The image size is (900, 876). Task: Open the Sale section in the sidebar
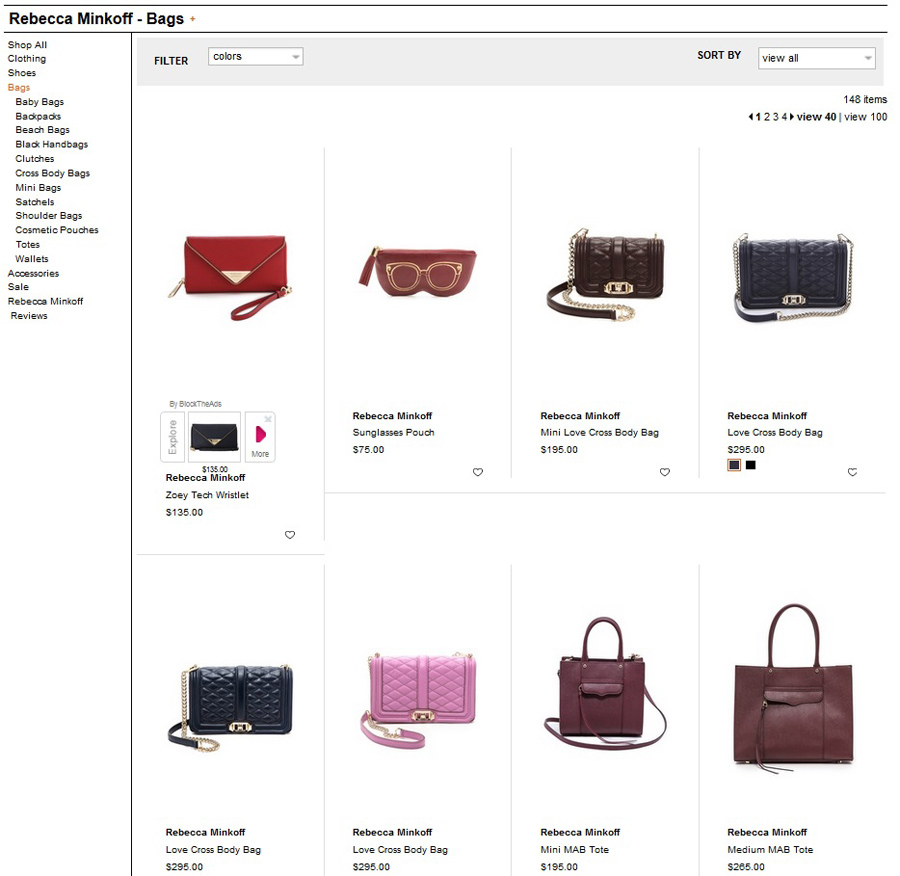[18, 286]
